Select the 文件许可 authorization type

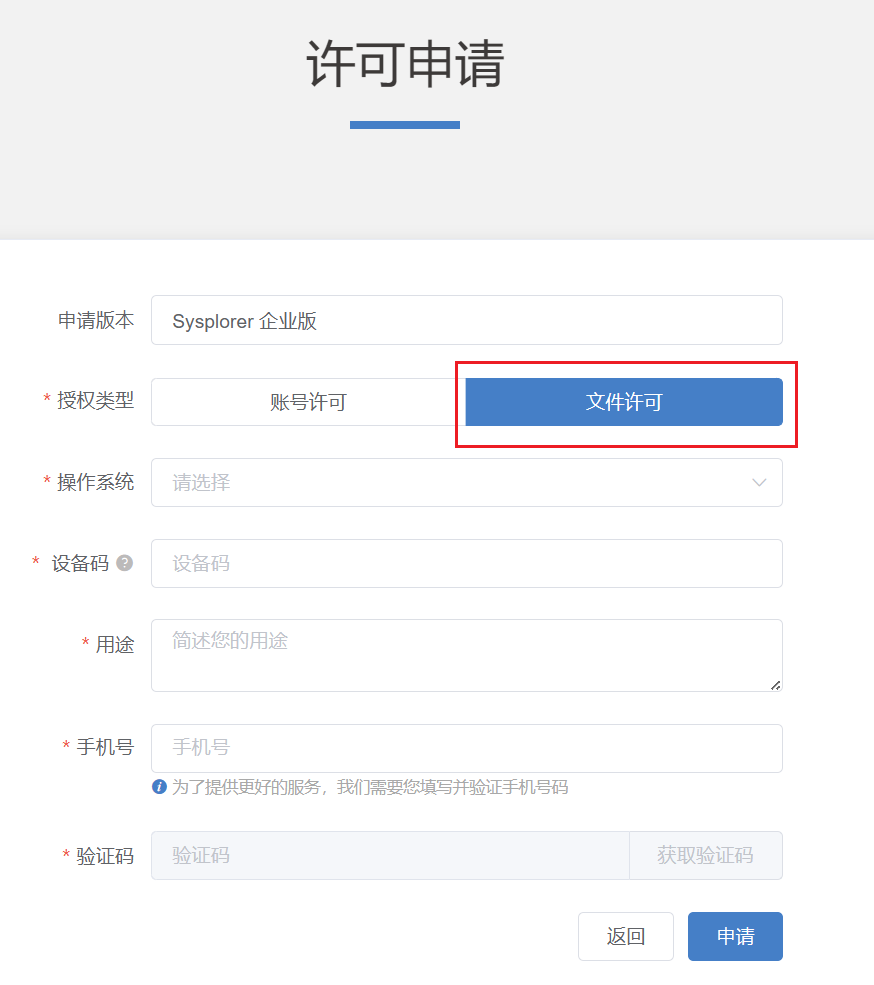[x=624, y=402]
